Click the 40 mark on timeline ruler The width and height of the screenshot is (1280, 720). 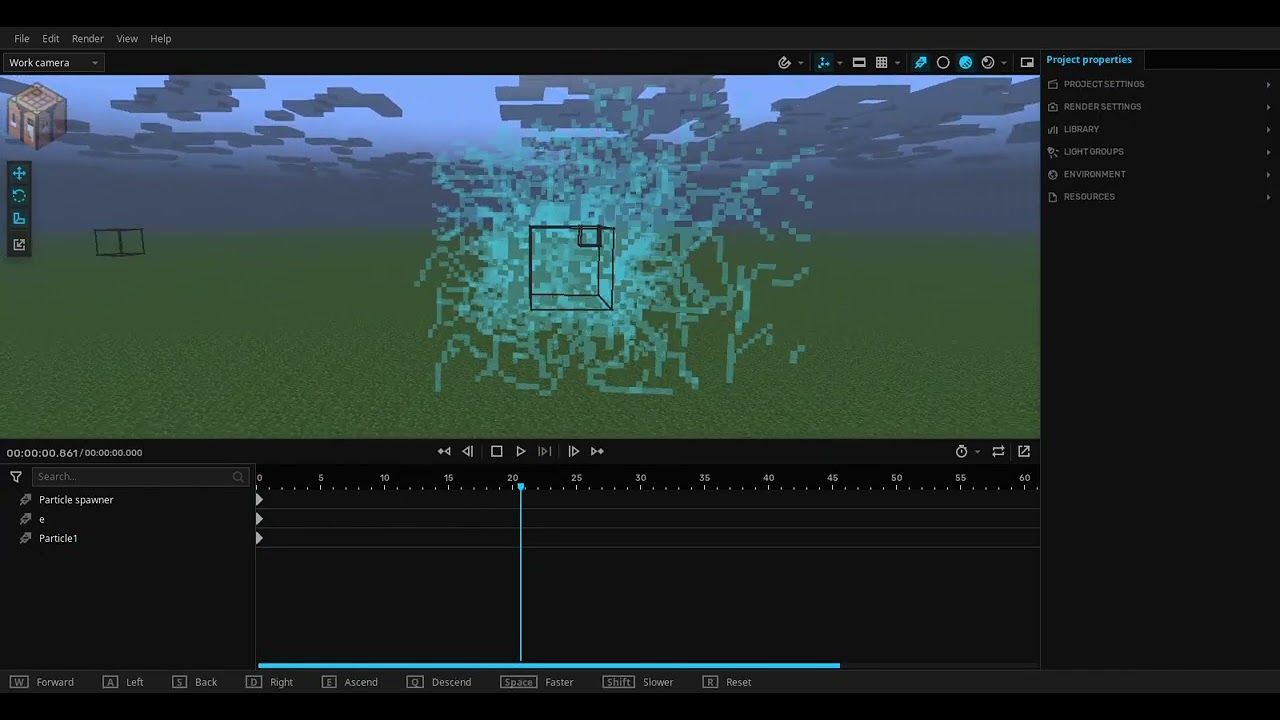pyautogui.click(x=768, y=478)
